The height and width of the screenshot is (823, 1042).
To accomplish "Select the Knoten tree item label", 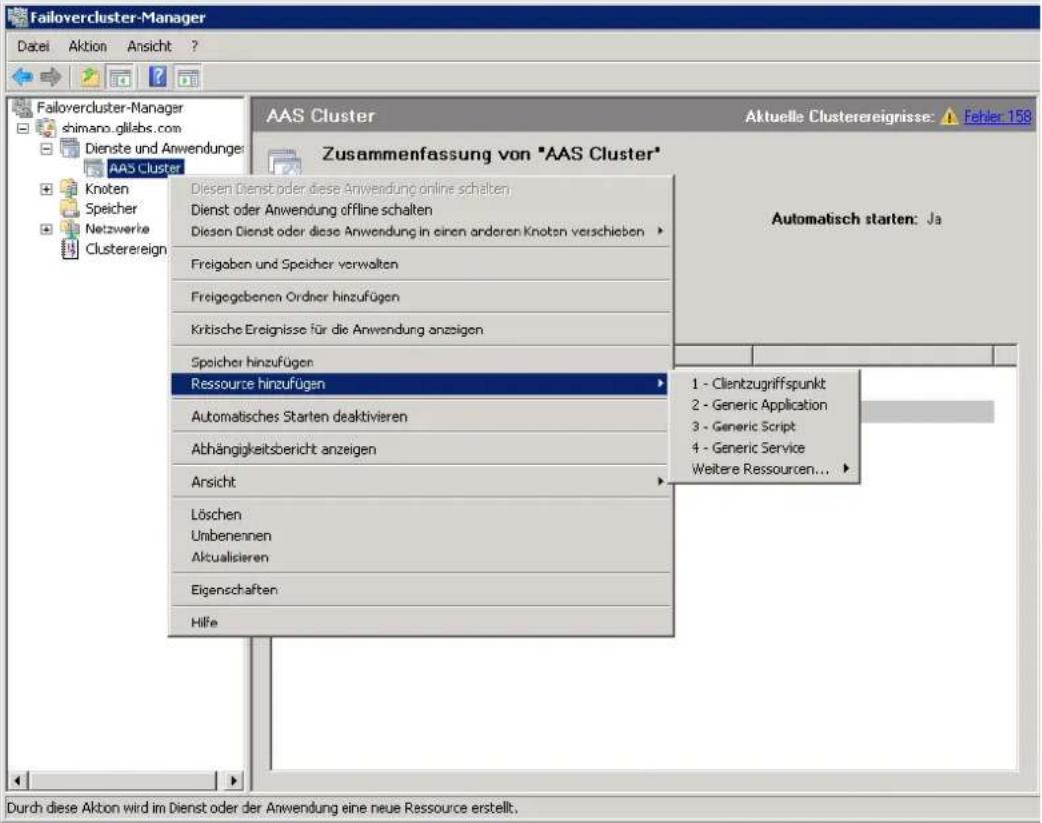I will point(107,189).
